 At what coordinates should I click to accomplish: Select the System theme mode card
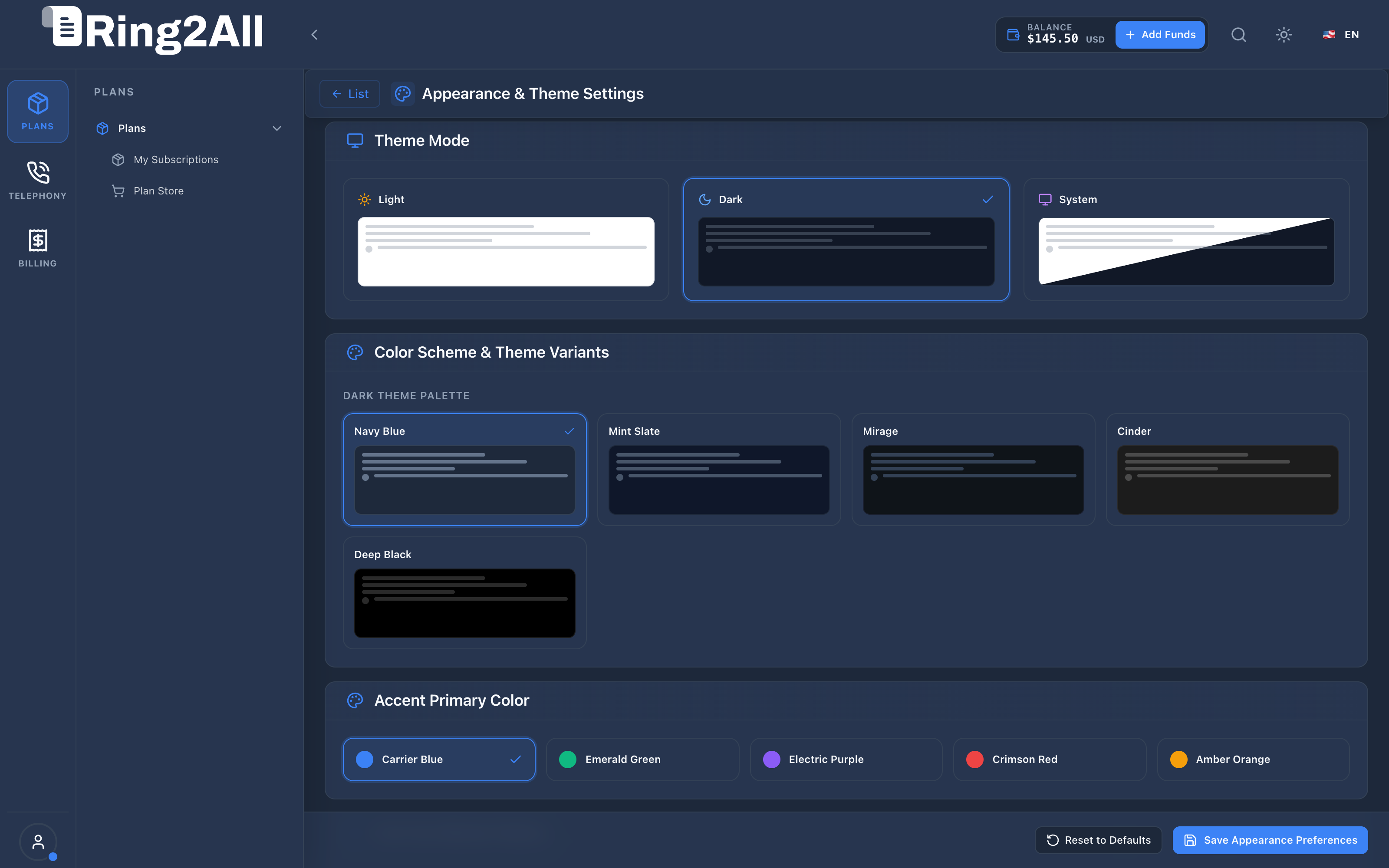(1186, 240)
